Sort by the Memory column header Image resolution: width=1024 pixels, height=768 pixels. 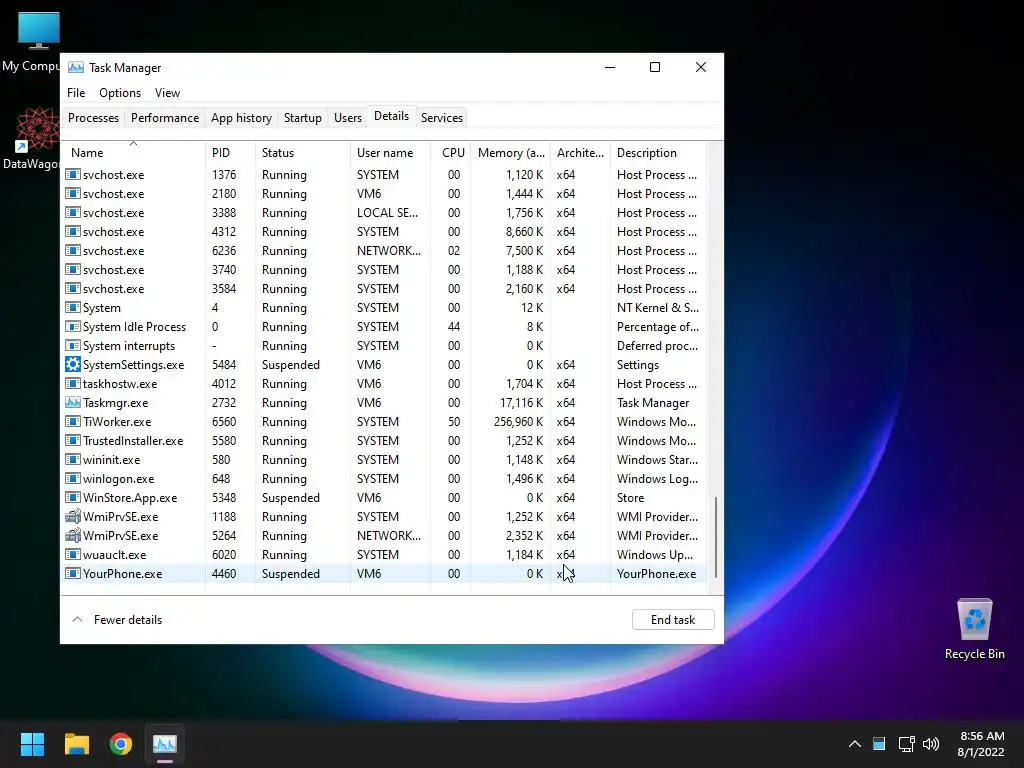click(510, 152)
